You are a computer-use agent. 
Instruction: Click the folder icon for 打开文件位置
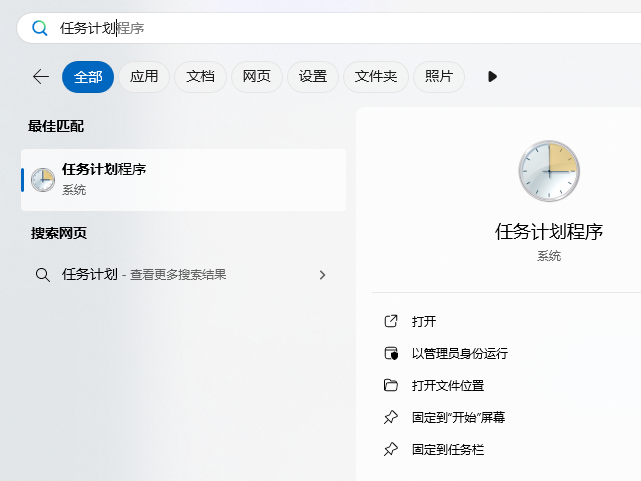click(x=391, y=385)
